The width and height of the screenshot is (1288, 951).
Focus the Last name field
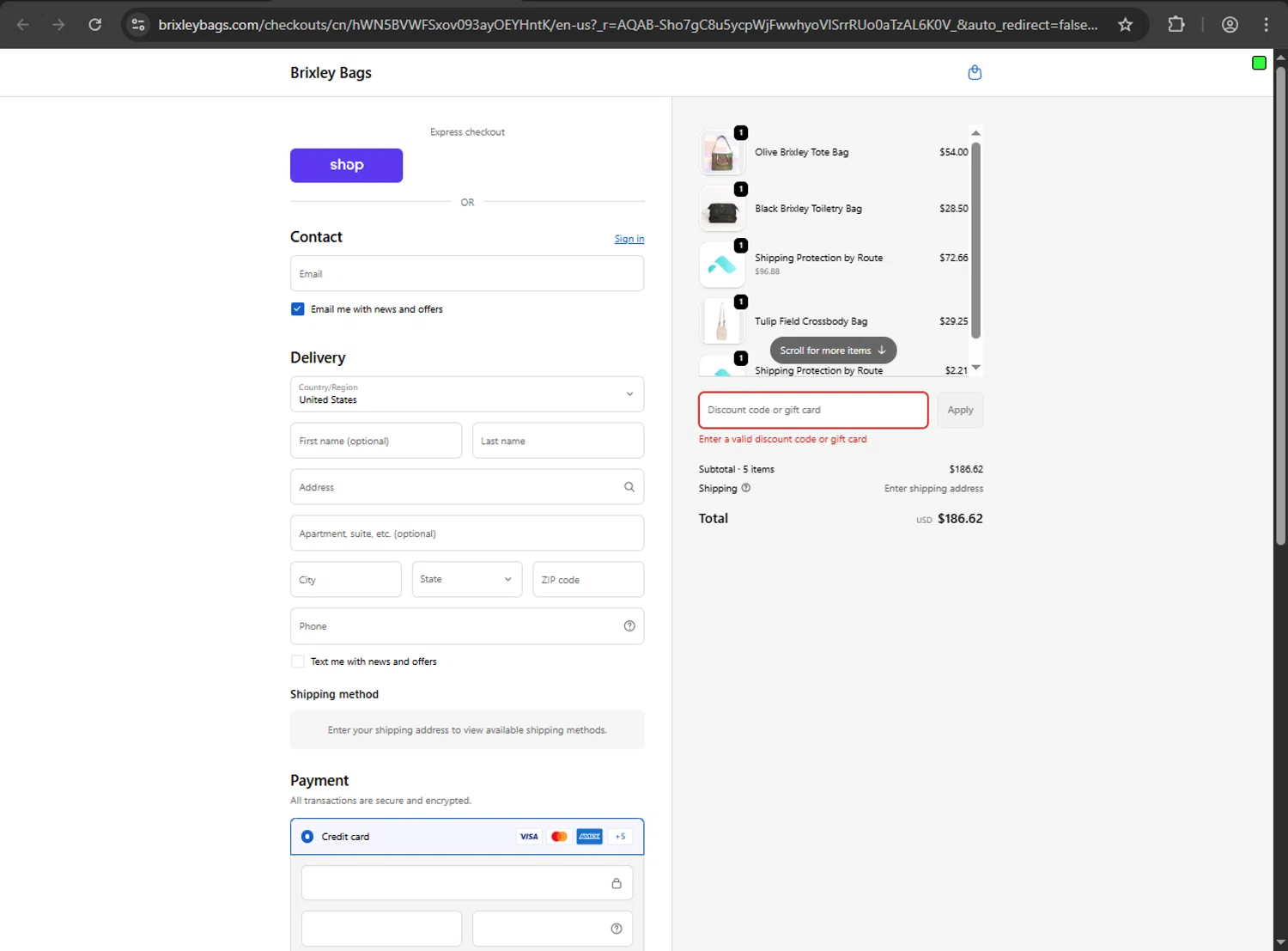point(558,441)
